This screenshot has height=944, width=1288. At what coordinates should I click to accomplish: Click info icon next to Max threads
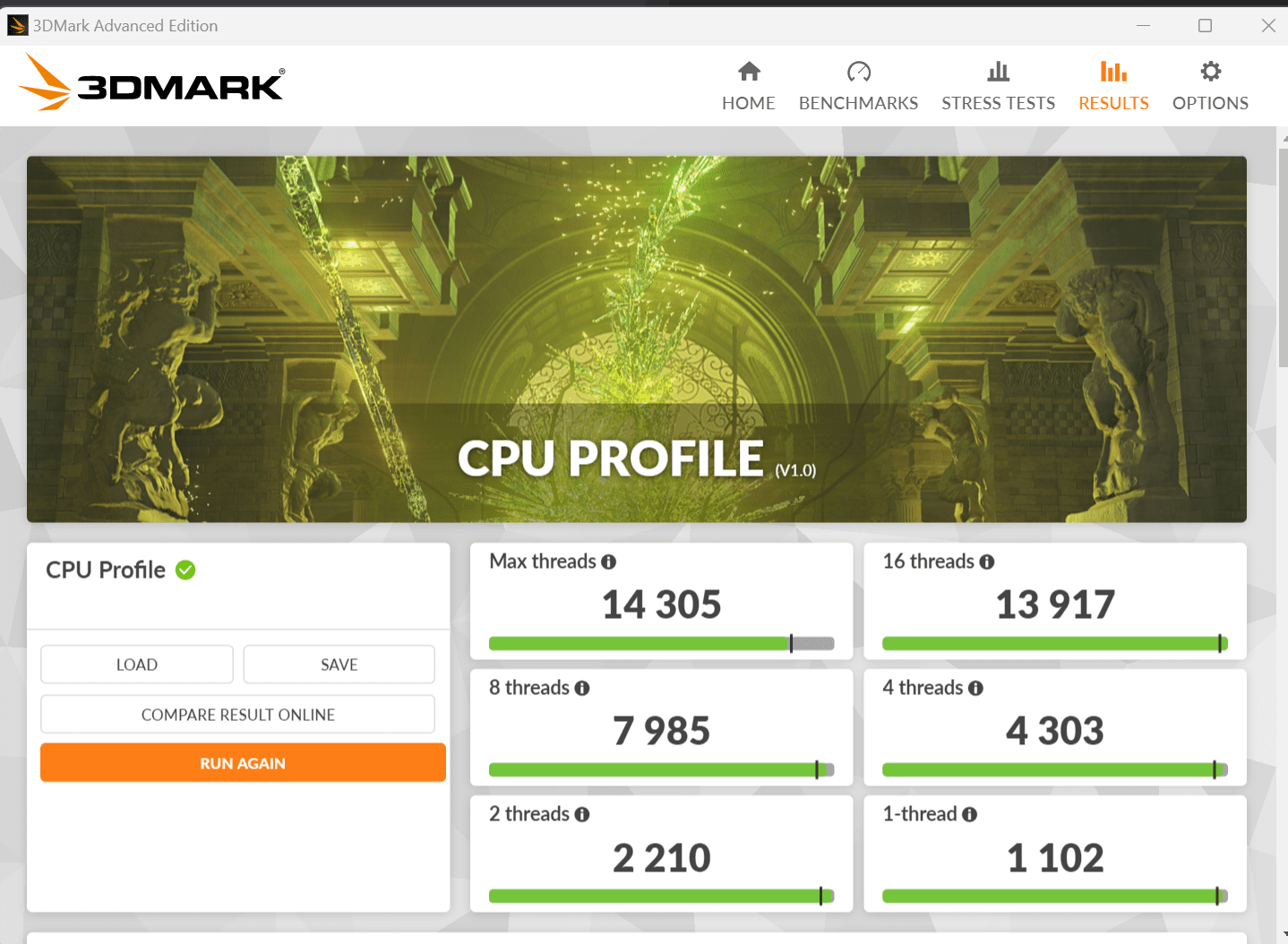609,562
